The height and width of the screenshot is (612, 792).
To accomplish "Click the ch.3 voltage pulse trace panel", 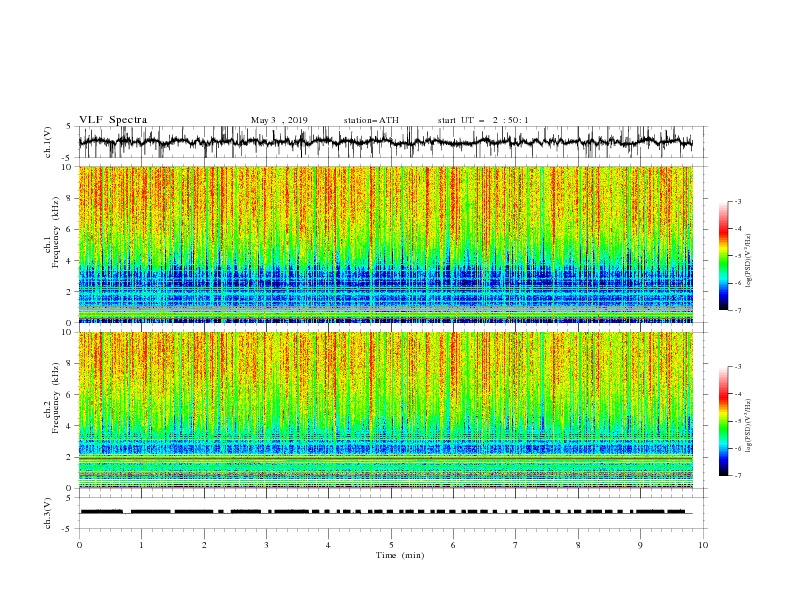I will coord(392,513).
